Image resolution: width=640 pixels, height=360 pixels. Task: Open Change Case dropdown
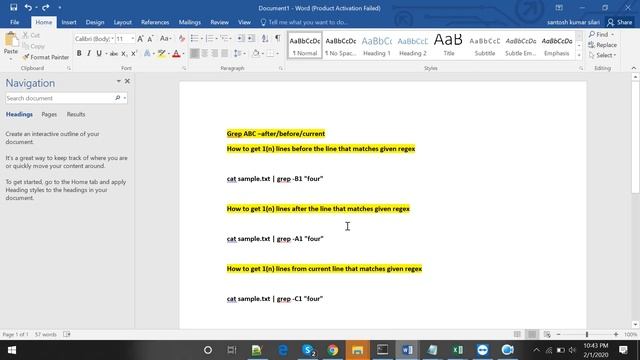(x=165, y=39)
